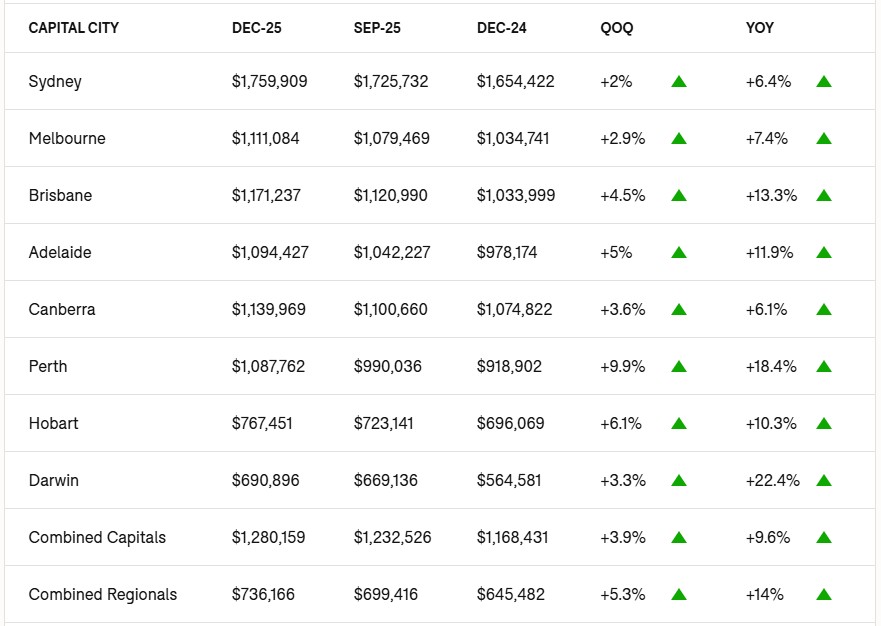
Task: Click the CAPITAL CITY column header
Action: click(74, 28)
